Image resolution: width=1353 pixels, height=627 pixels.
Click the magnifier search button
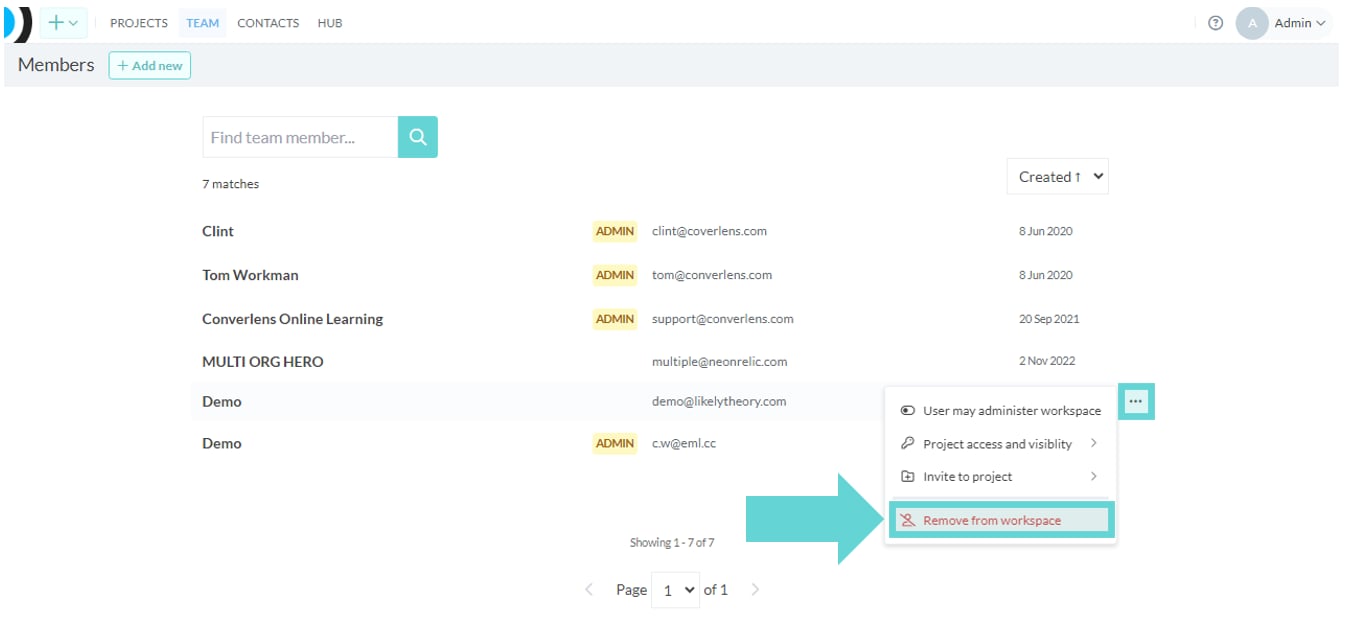click(418, 137)
